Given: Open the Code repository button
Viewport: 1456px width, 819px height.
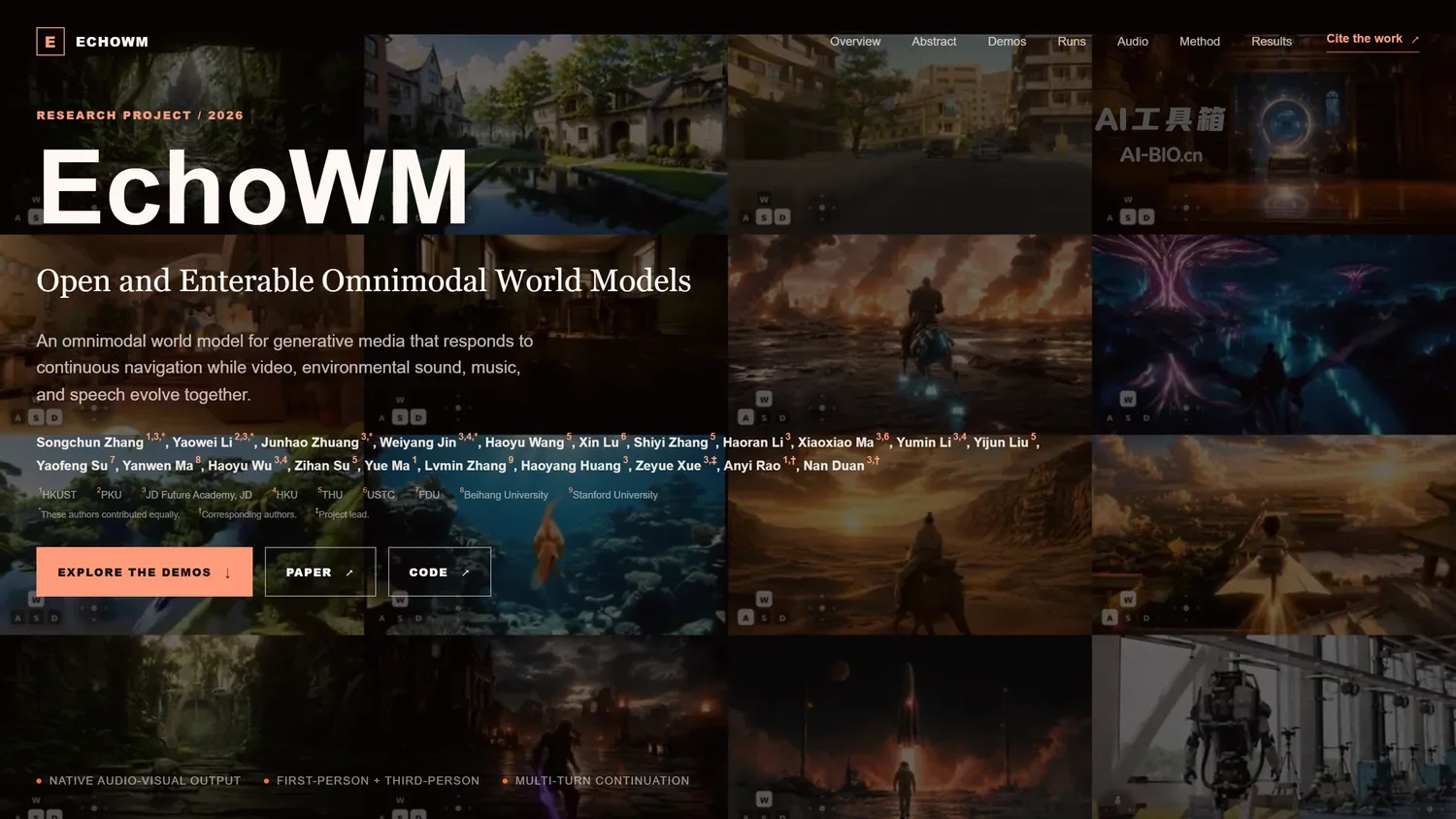Looking at the screenshot, I should 440,572.
